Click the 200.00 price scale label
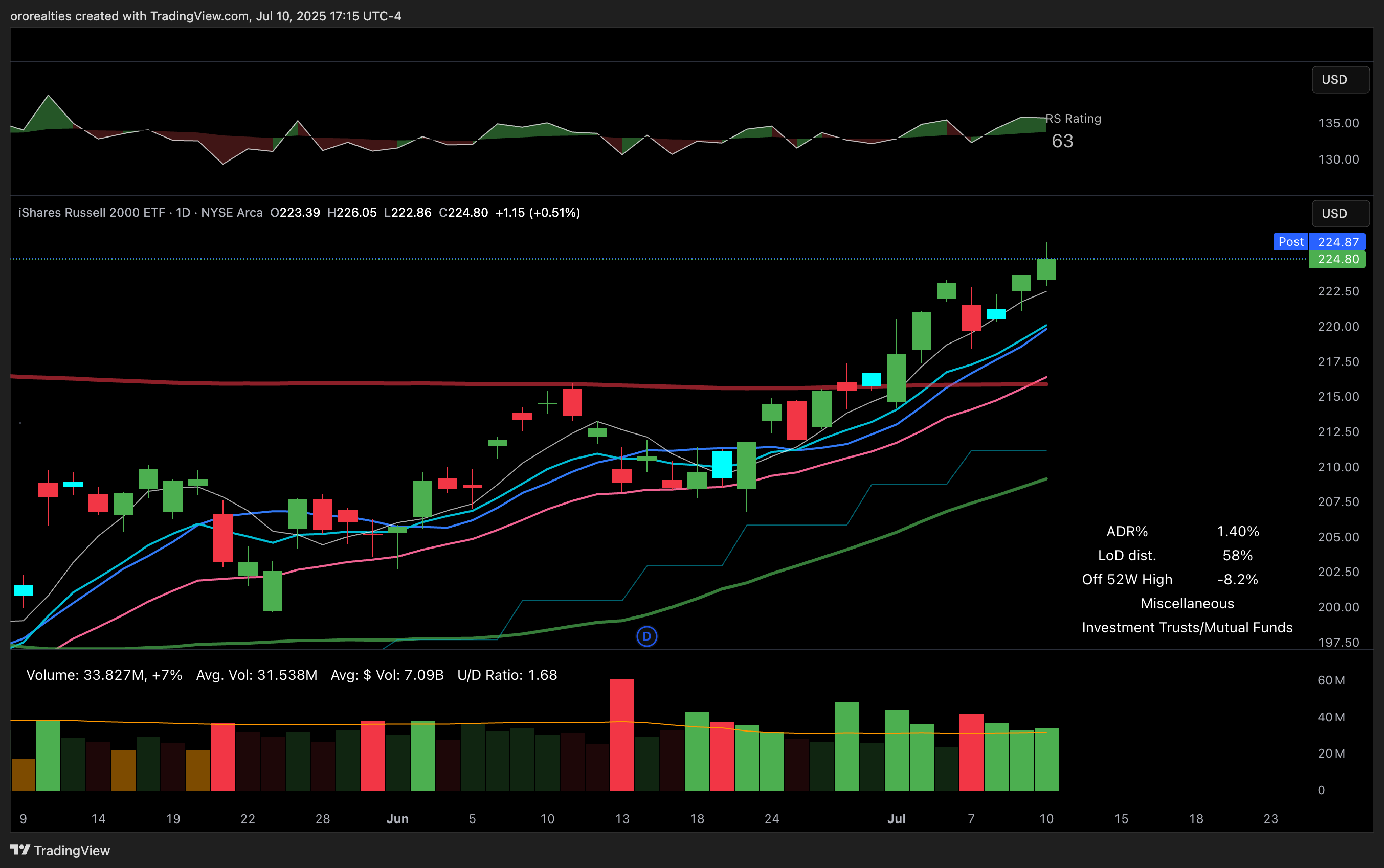 pyautogui.click(x=1338, y=607)
